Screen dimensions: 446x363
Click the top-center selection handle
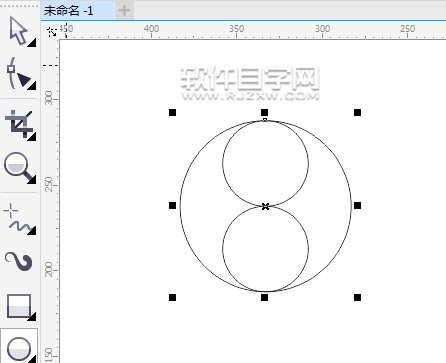264,112
